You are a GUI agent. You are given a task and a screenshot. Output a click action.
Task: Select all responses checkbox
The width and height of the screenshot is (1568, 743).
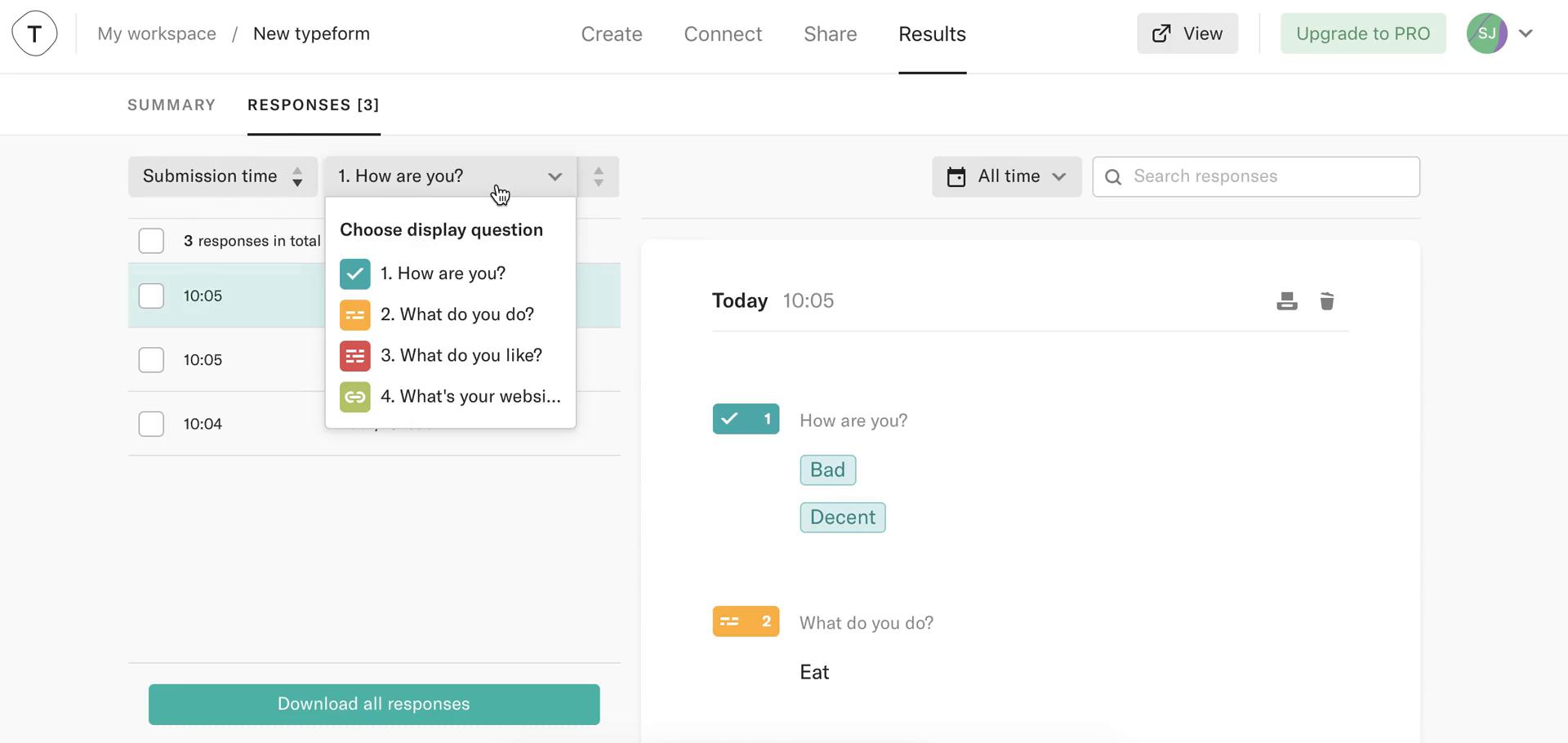[151, 241]
